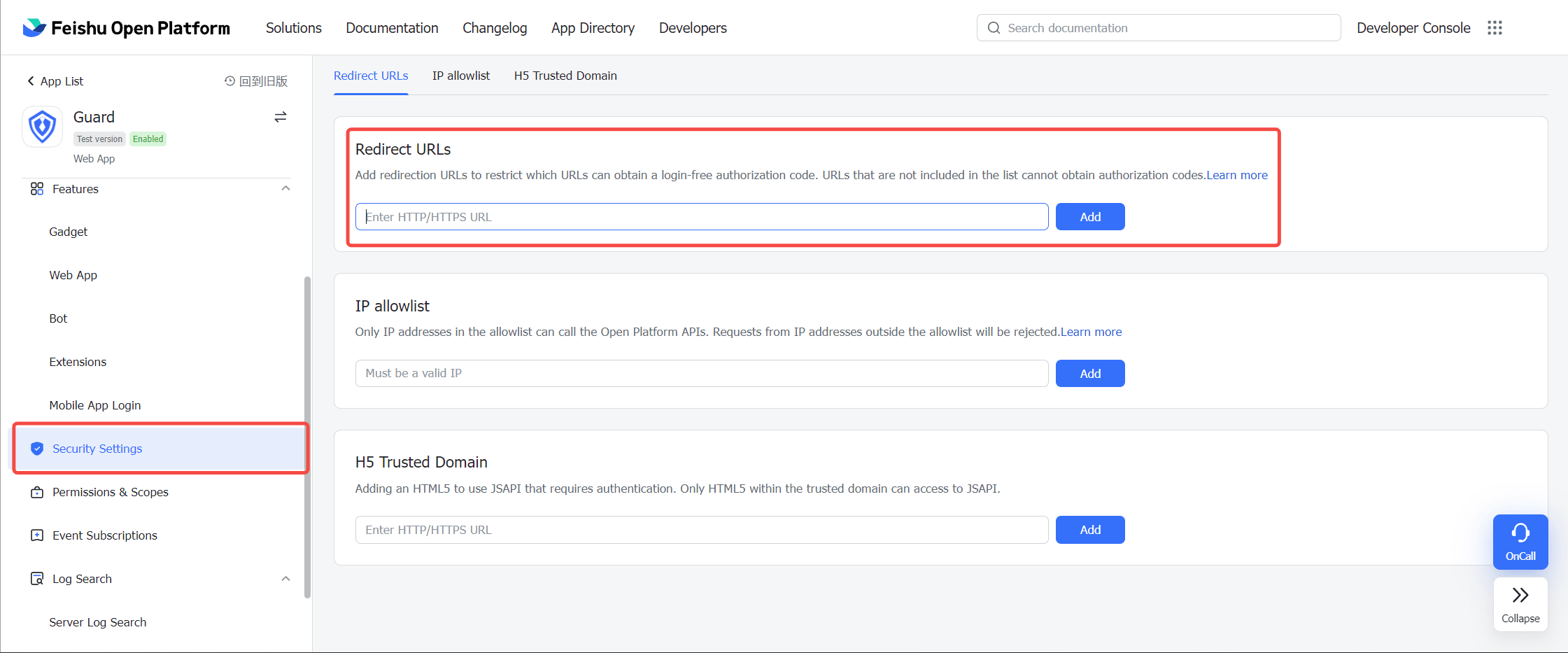Switch to the H5 Trusted Domain tab
Image resolution: width=1568 pixels, height=653 pixels.
click(x=565, y=76)
